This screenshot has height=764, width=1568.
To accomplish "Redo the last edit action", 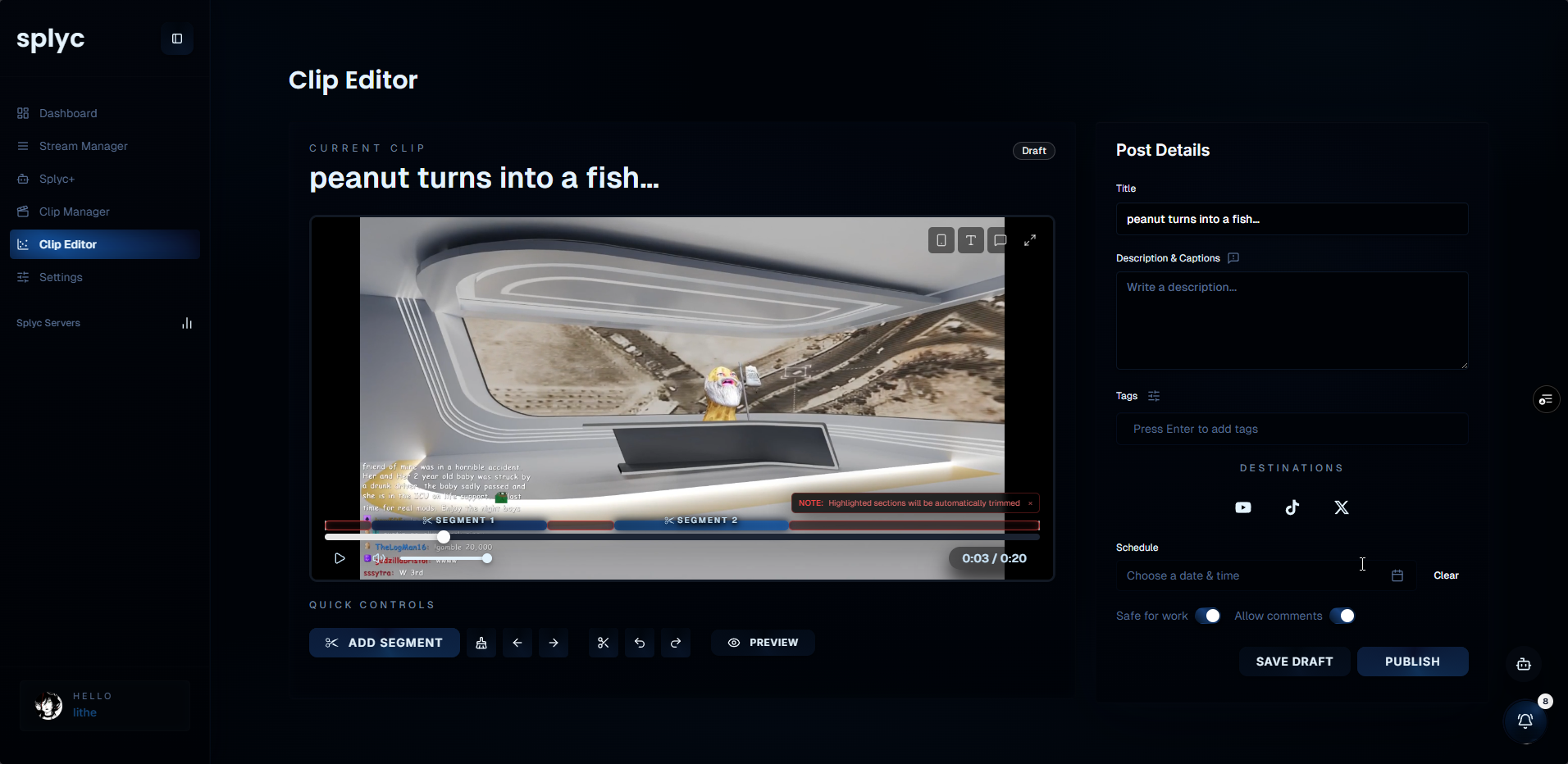I will (x=676, y=643).
